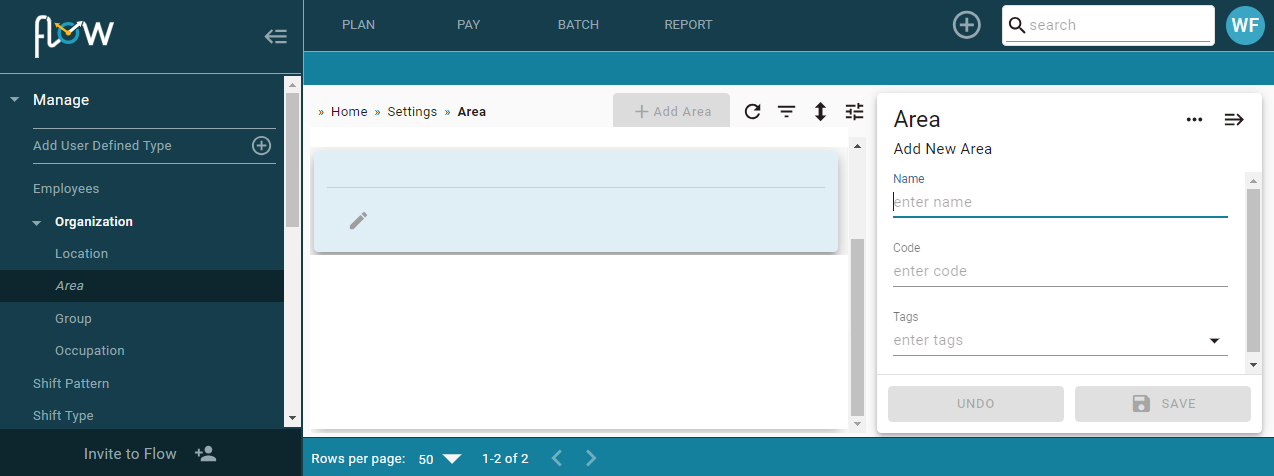
Task: Click the add person icon by Invite to Flow
Action: coord(206,453)
